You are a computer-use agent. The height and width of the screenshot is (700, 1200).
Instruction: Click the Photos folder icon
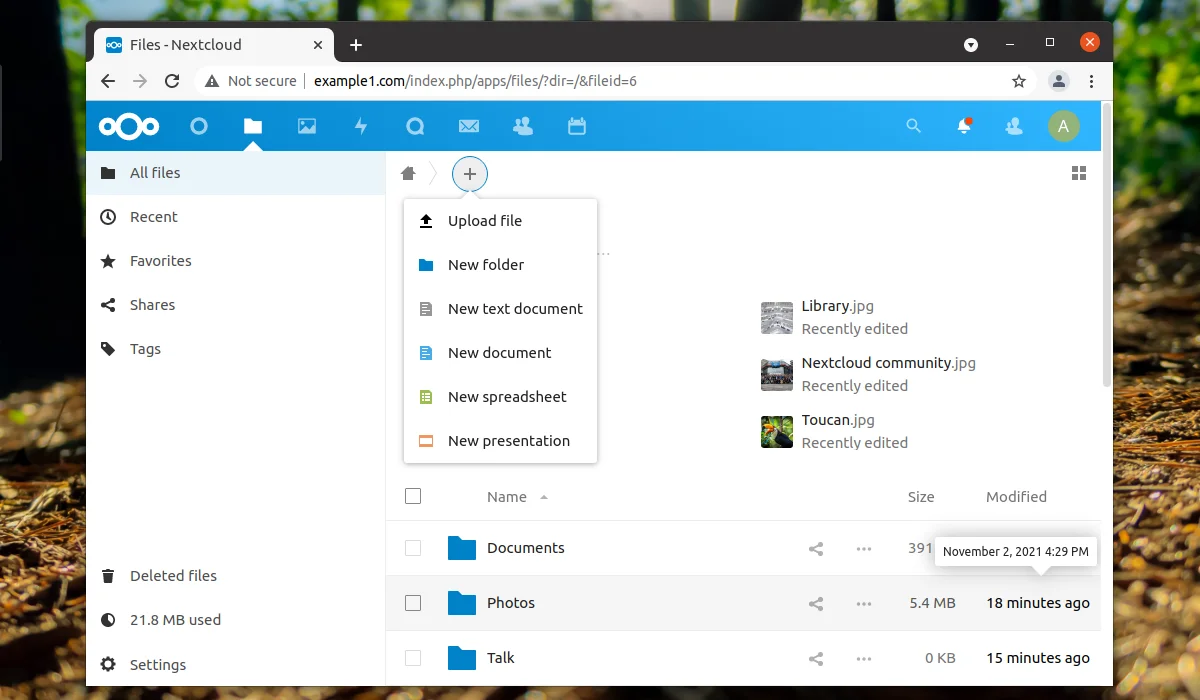click(x=462, y=603)
